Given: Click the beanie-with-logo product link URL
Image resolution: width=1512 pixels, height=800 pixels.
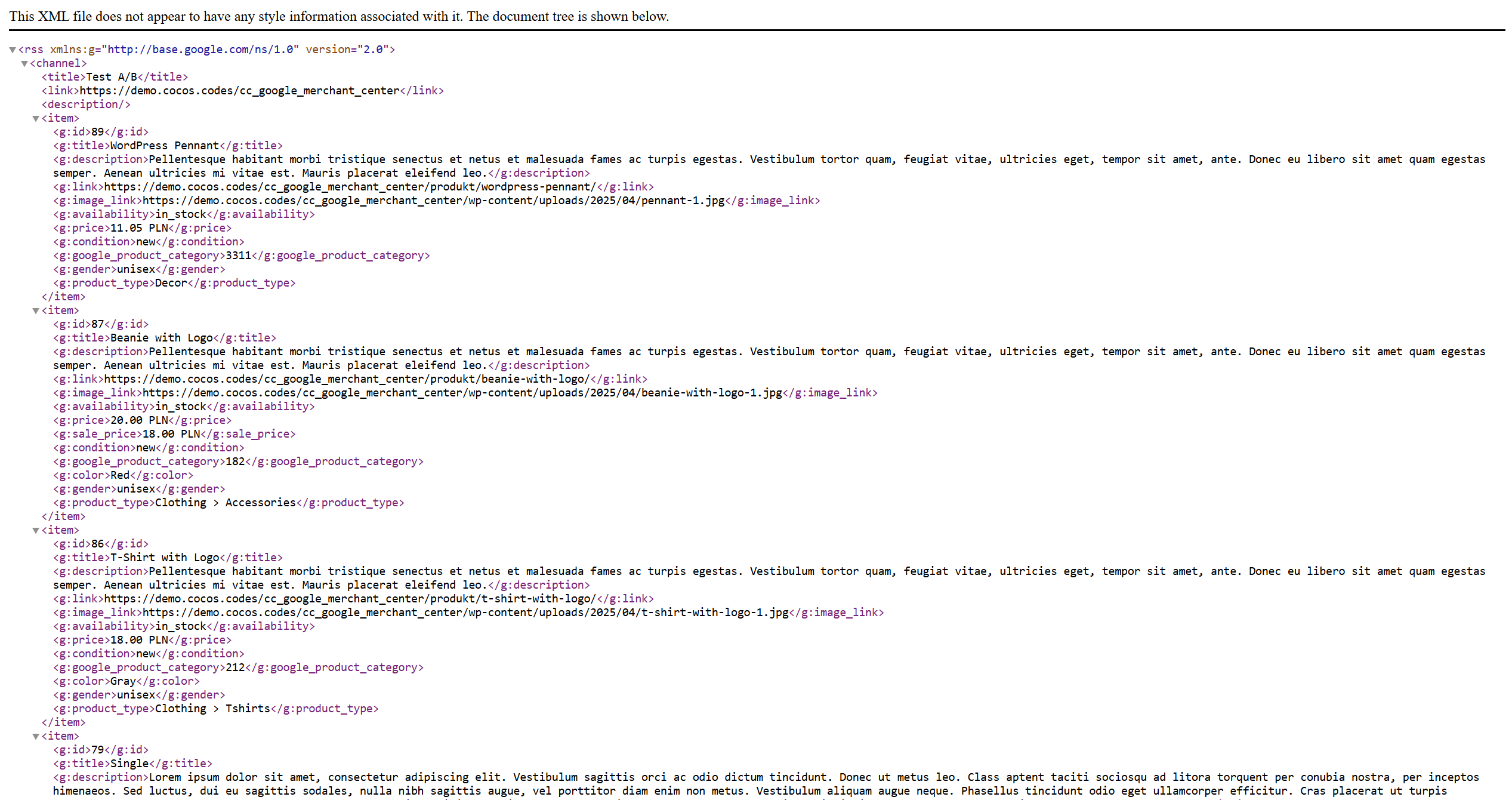Looking at the screenshot, I should pyautogui.click(x=347, y=379).
